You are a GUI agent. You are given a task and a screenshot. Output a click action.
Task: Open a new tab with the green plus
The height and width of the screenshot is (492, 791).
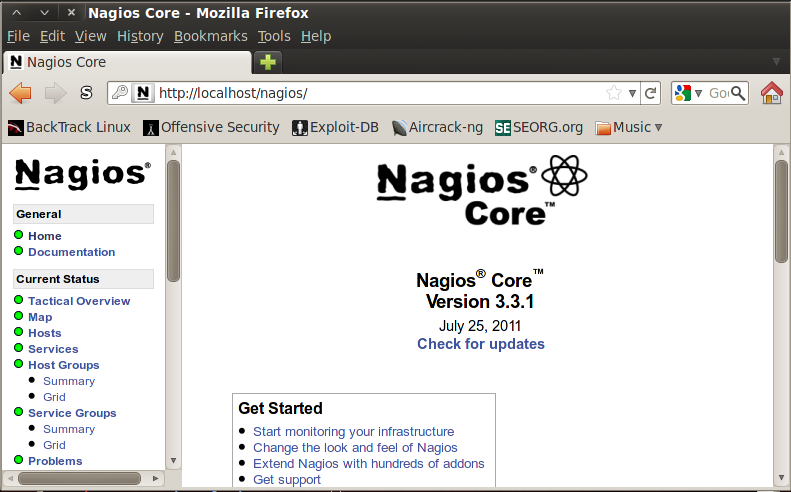tap(268, 62)
